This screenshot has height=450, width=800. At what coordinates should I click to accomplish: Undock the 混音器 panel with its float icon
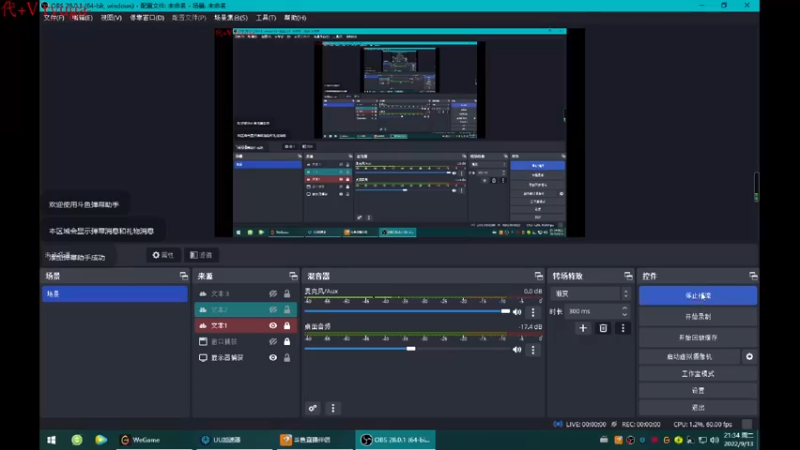coord(538,276)
